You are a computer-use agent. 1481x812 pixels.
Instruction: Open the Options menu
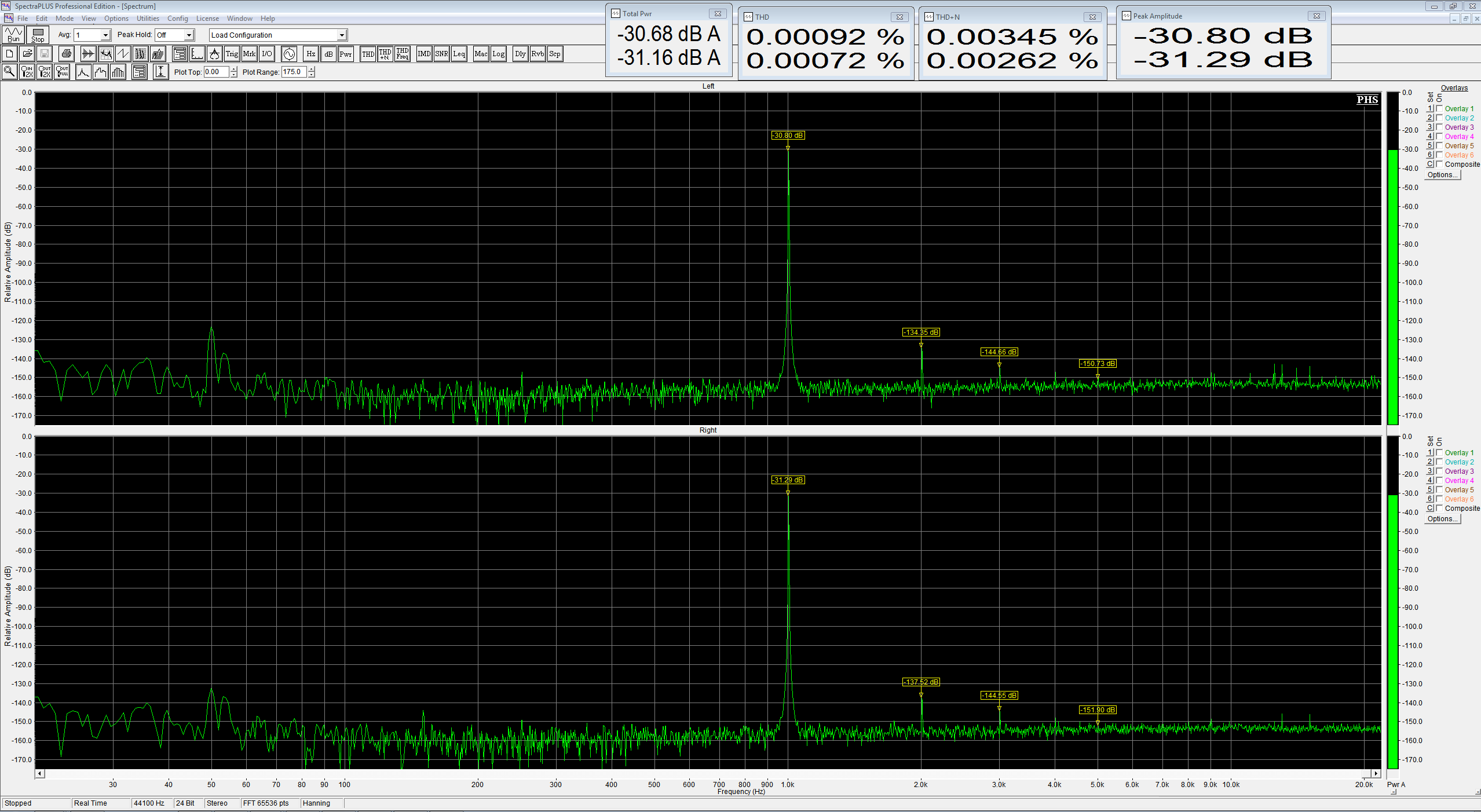coord(116,19)
